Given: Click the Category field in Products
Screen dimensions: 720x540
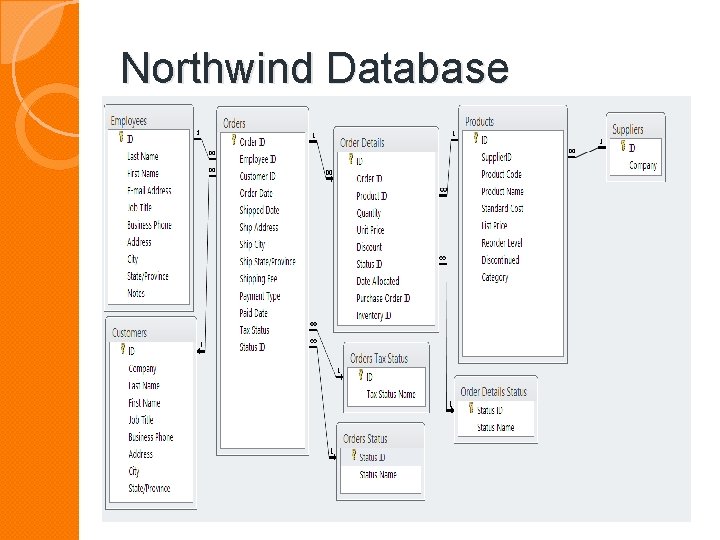Looking at the screenshot, I should point(495,277).
